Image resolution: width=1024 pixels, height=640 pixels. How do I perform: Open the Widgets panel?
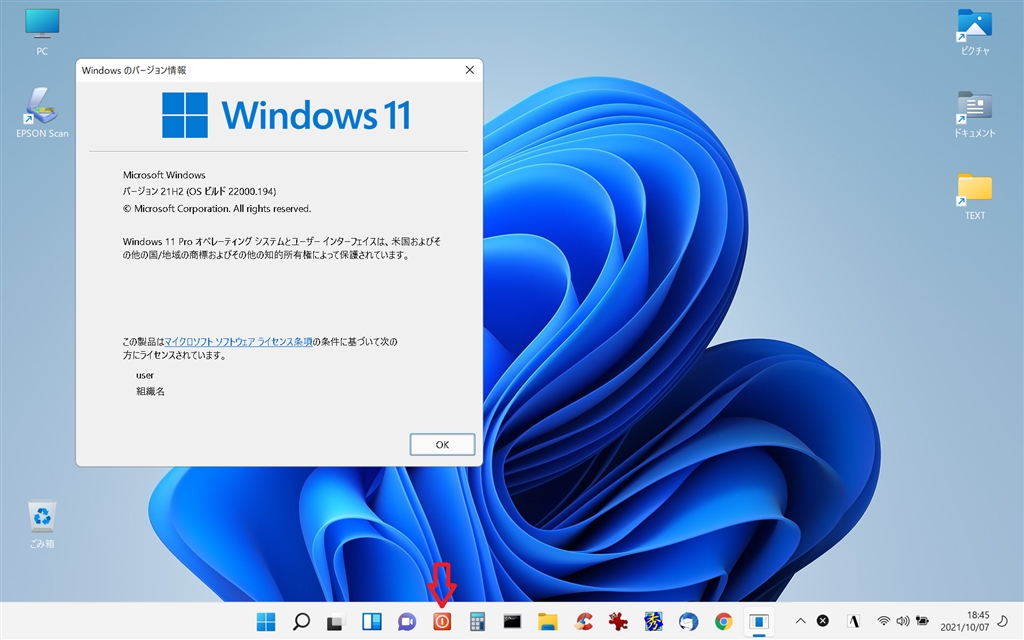coord(372,622)
